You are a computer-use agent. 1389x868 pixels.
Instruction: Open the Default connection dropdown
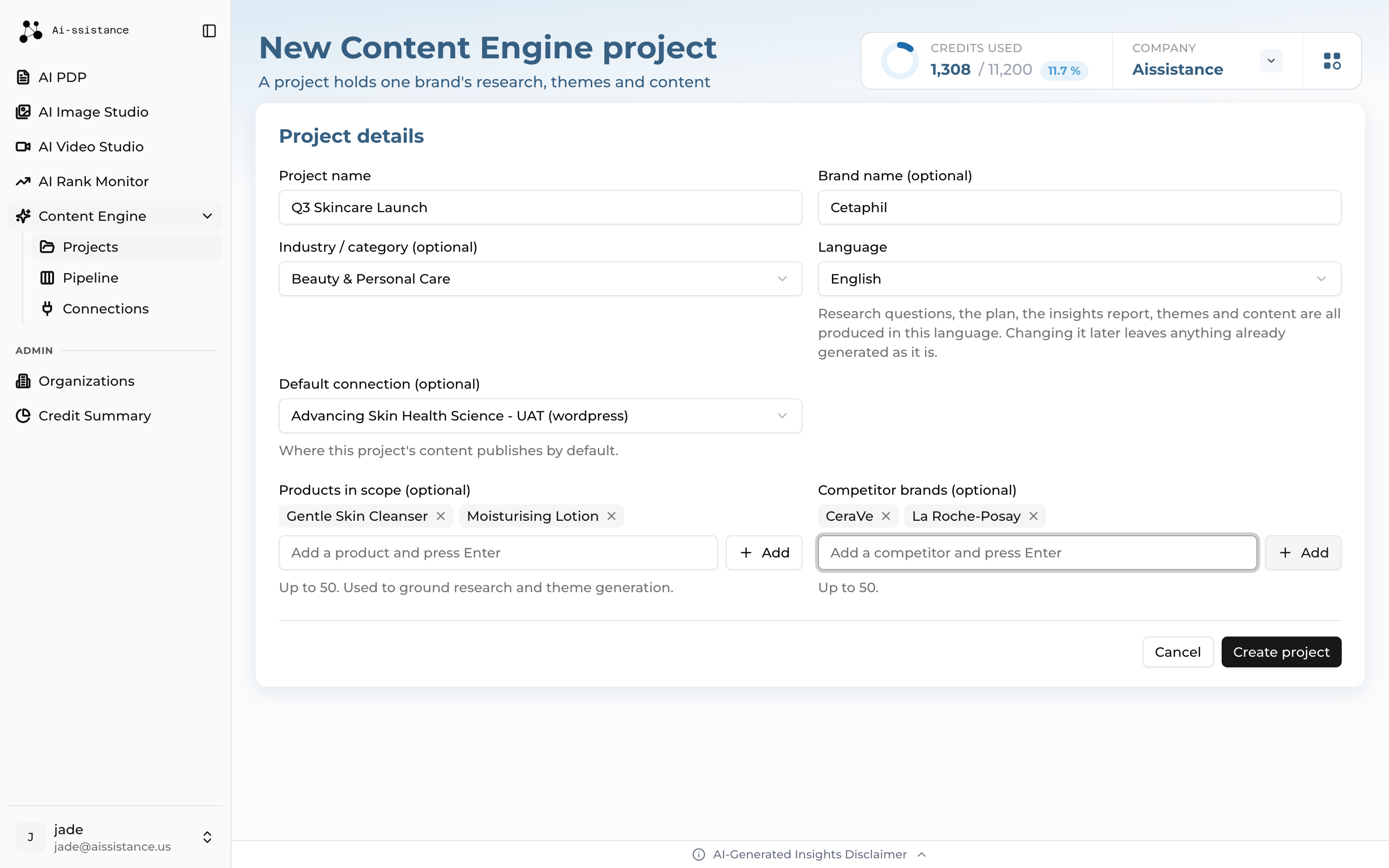[540, 416]
